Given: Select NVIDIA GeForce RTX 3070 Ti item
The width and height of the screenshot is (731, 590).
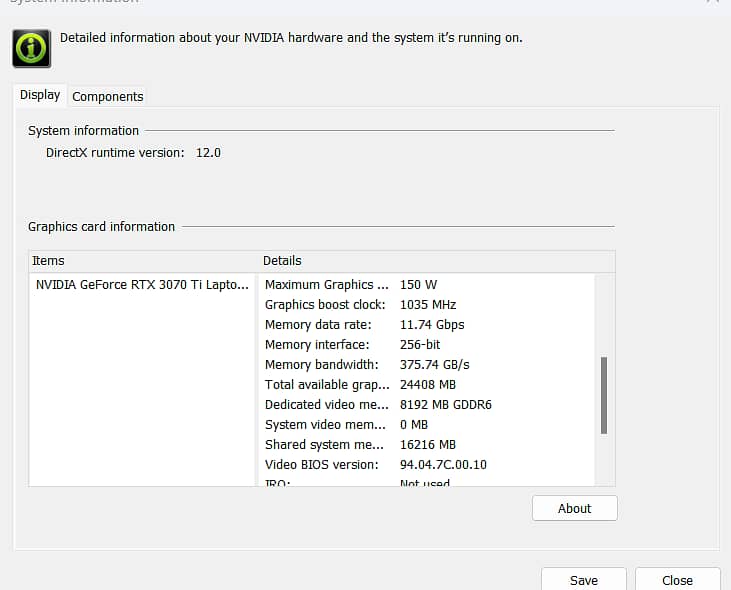Looking at the screenshot, I should (x=142, y=285).
